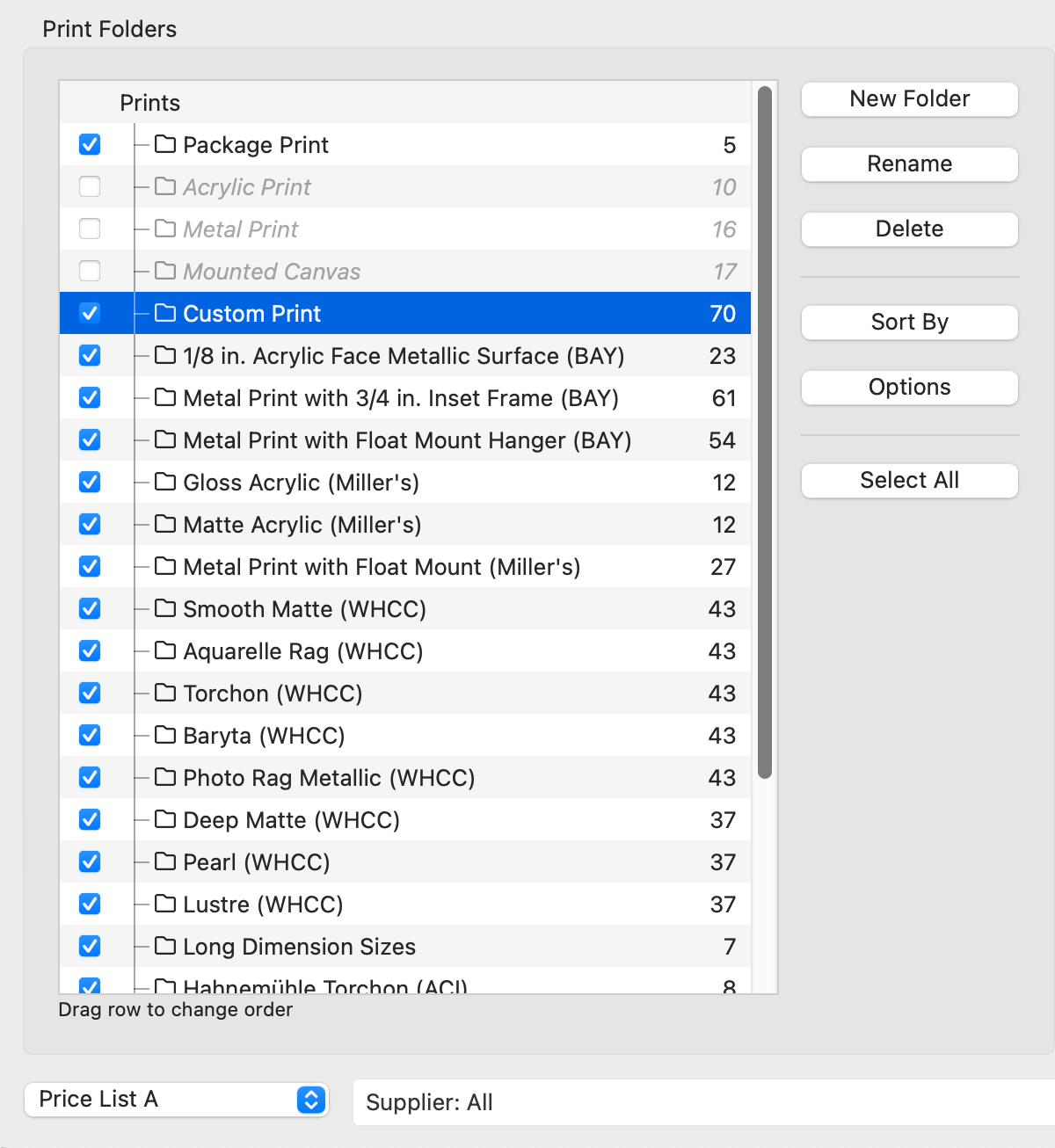Viewport: 1055px width, 1148px height.
Task: Click folder icon beside Long Dimension Sizes
Action: pos(165,946)
